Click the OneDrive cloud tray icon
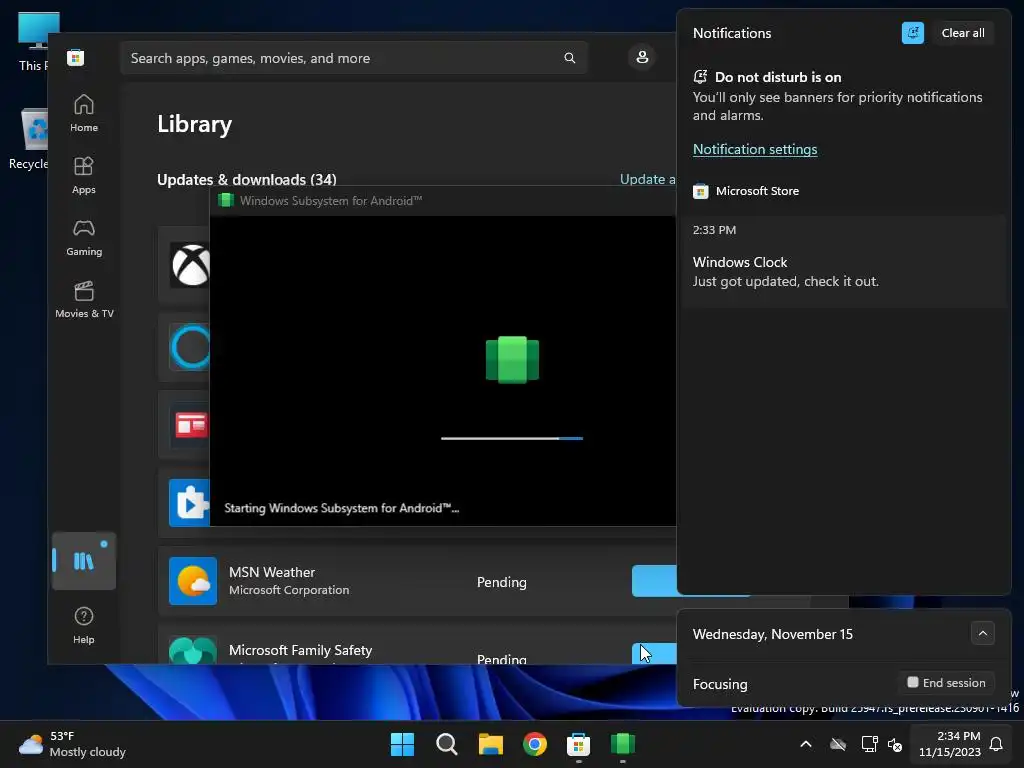The height and width of the screenshot is (768, 1024). pos(838,744)
